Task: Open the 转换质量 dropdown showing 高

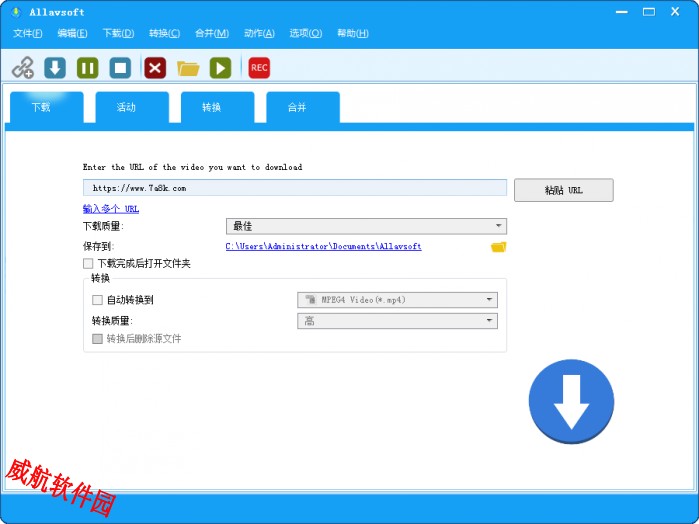Action: tap(397, 321)
